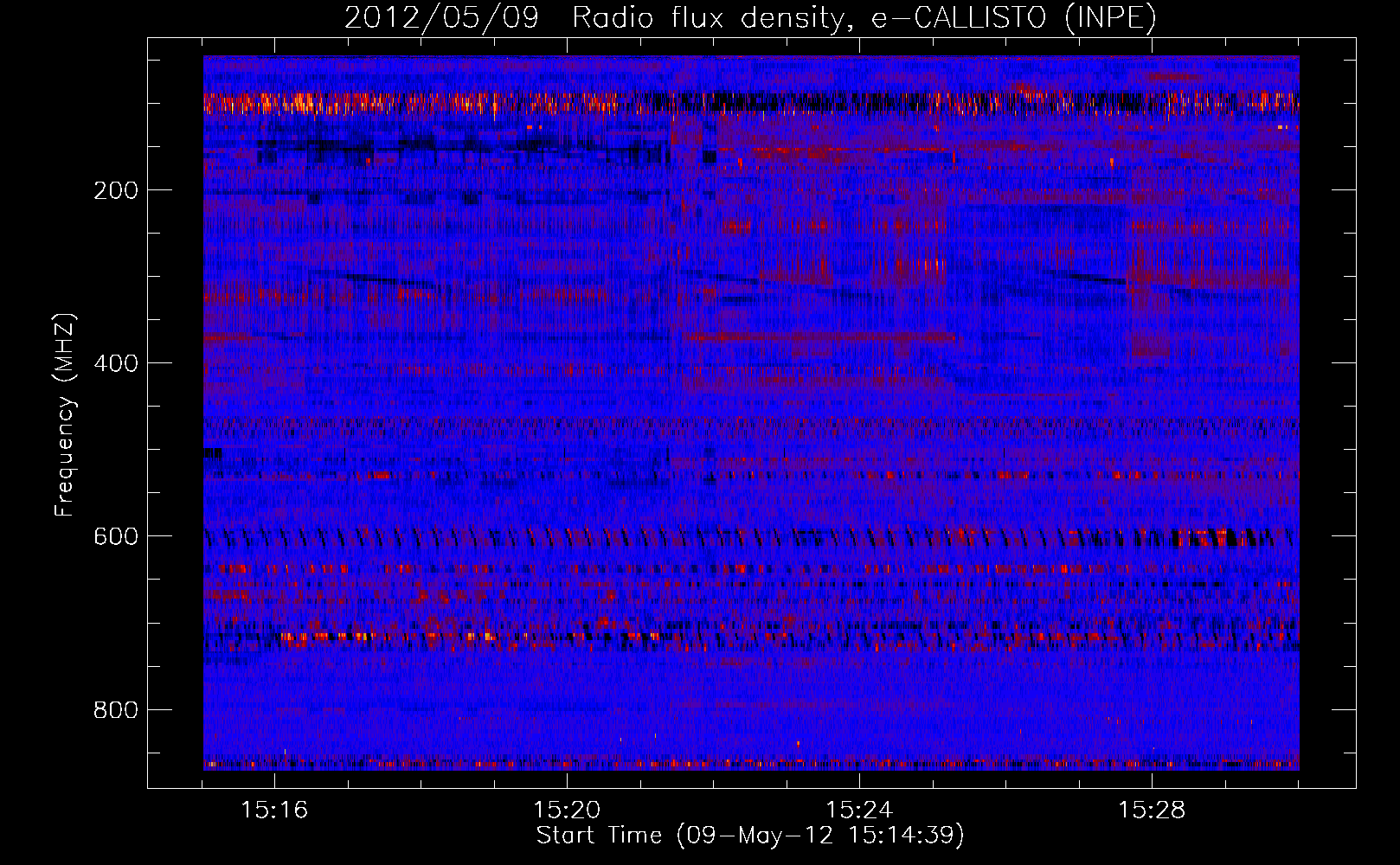
Task: Click the 15:20 time tick label
Action: pos(567,811)
